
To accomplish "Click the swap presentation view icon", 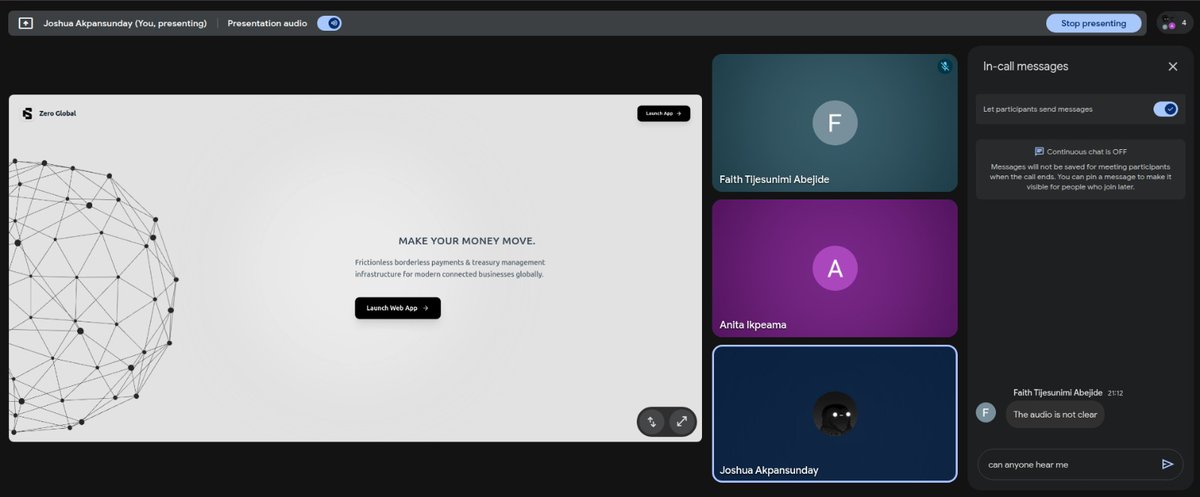I will 651,422.
